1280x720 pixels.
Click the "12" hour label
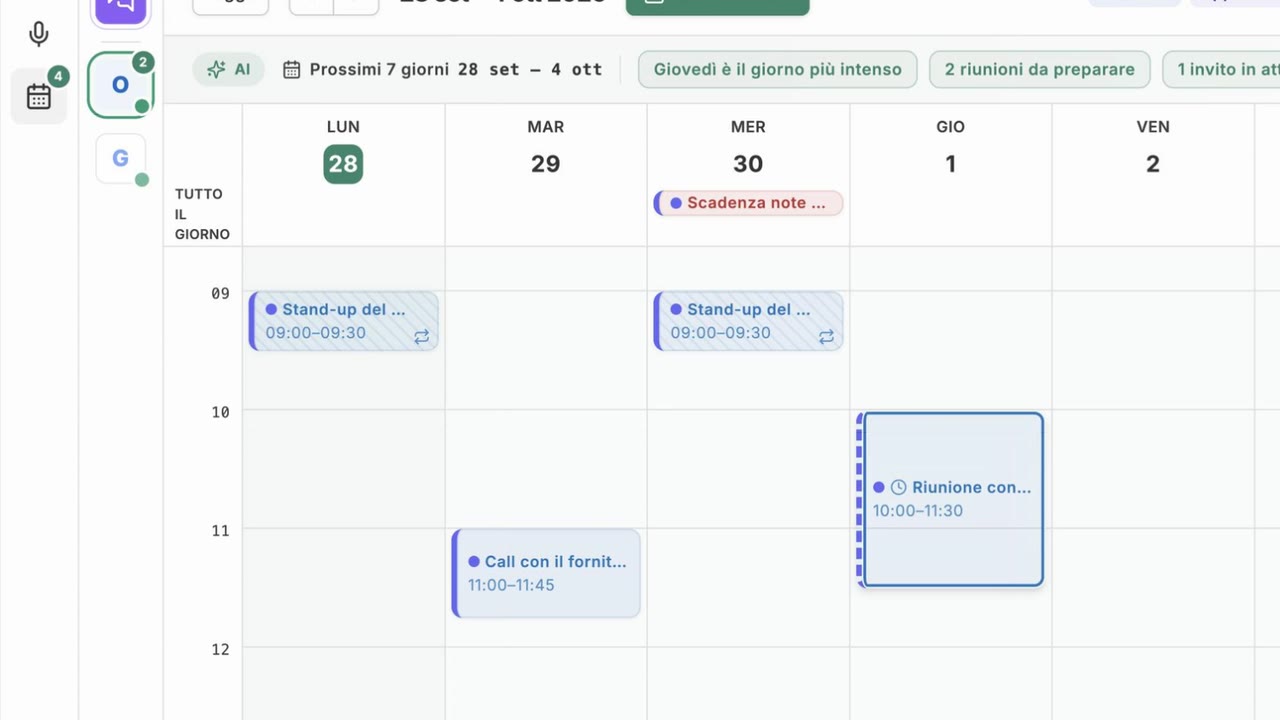coord(220,649)
